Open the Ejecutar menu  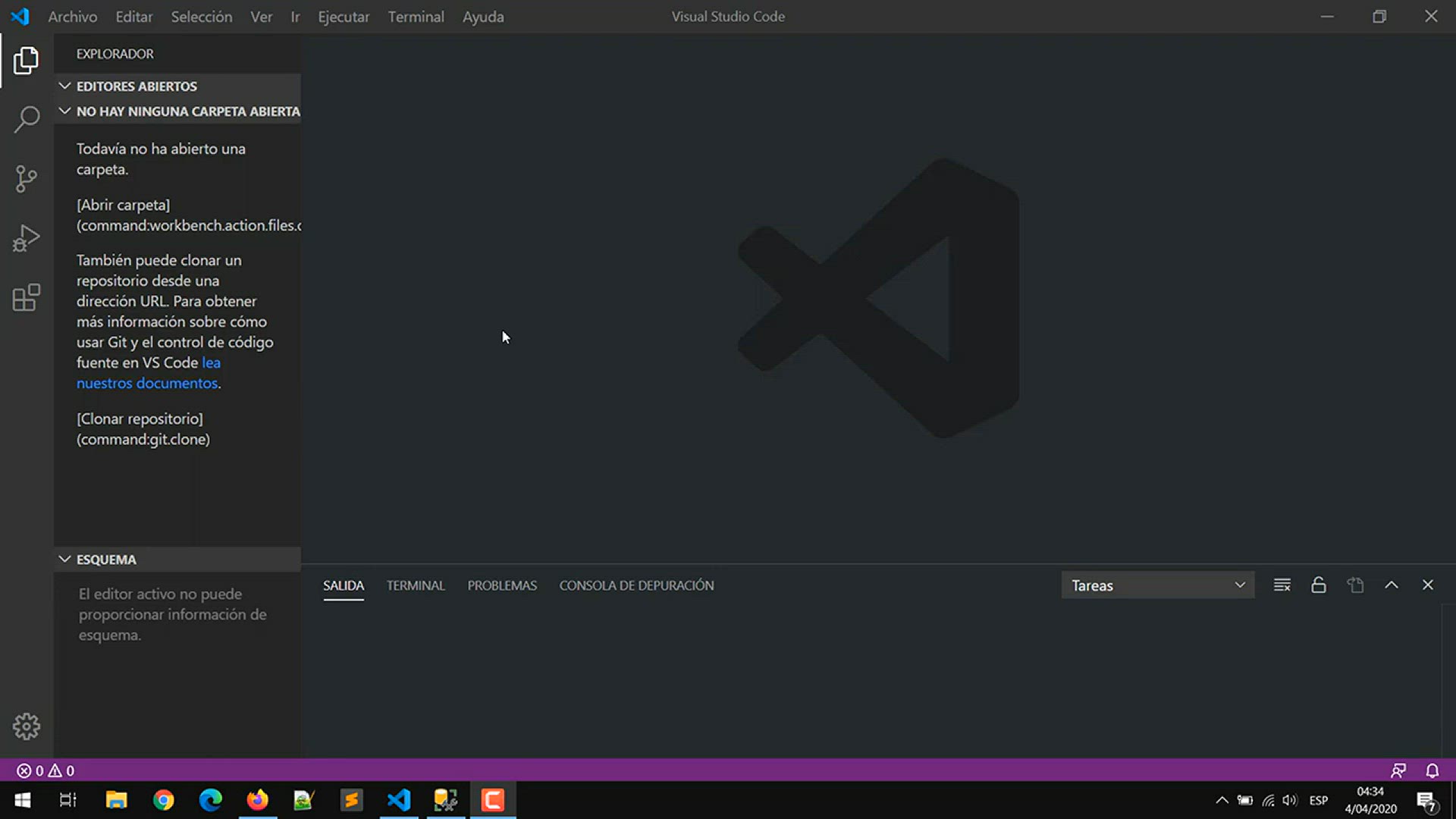click(x=344, y=17)
